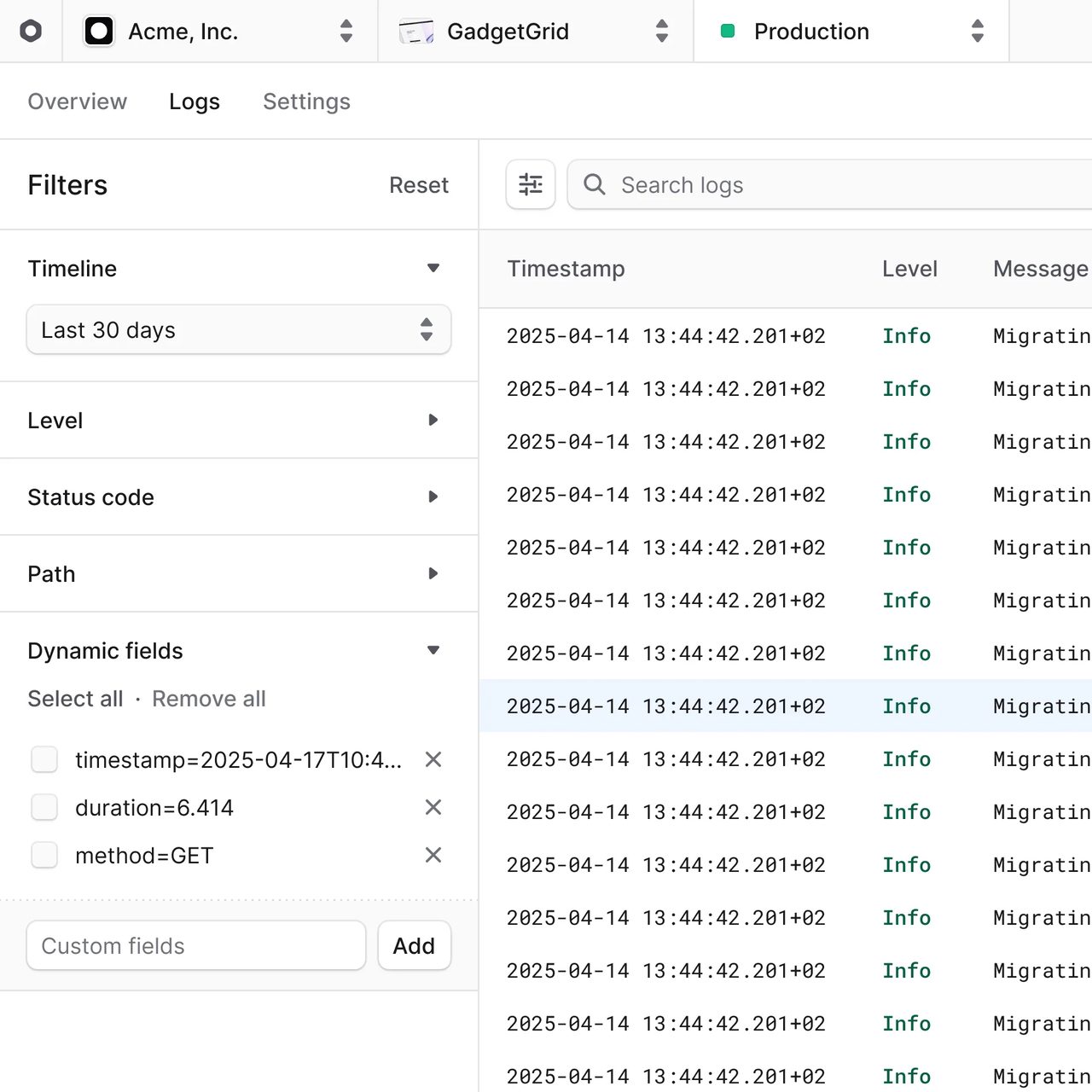Switch to the Overview tab
The image size is (1092, 1092).
pos(78,102)
